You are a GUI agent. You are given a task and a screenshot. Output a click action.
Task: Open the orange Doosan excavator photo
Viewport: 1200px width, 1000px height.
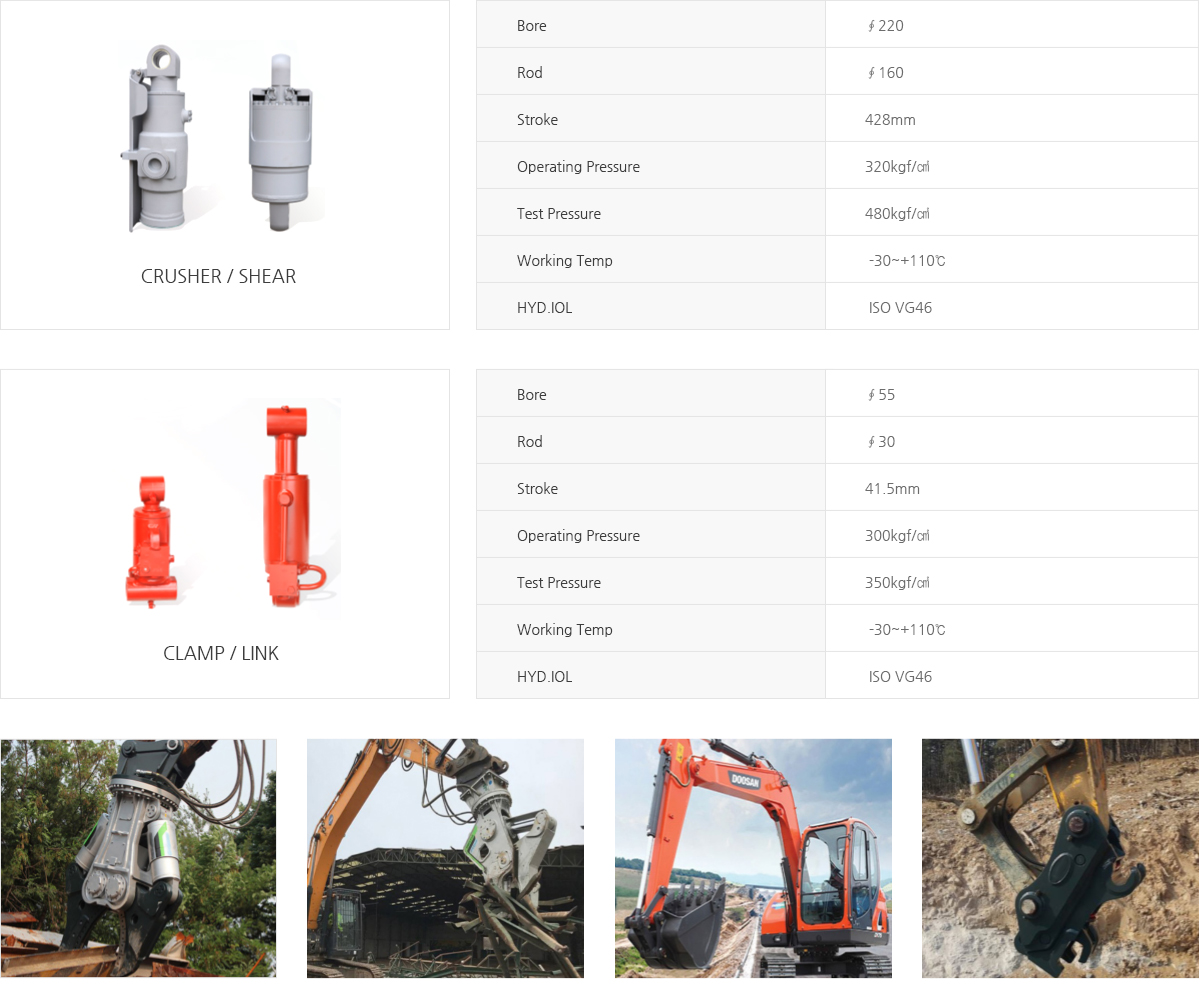pyautogui.click(x=753, y=858)
